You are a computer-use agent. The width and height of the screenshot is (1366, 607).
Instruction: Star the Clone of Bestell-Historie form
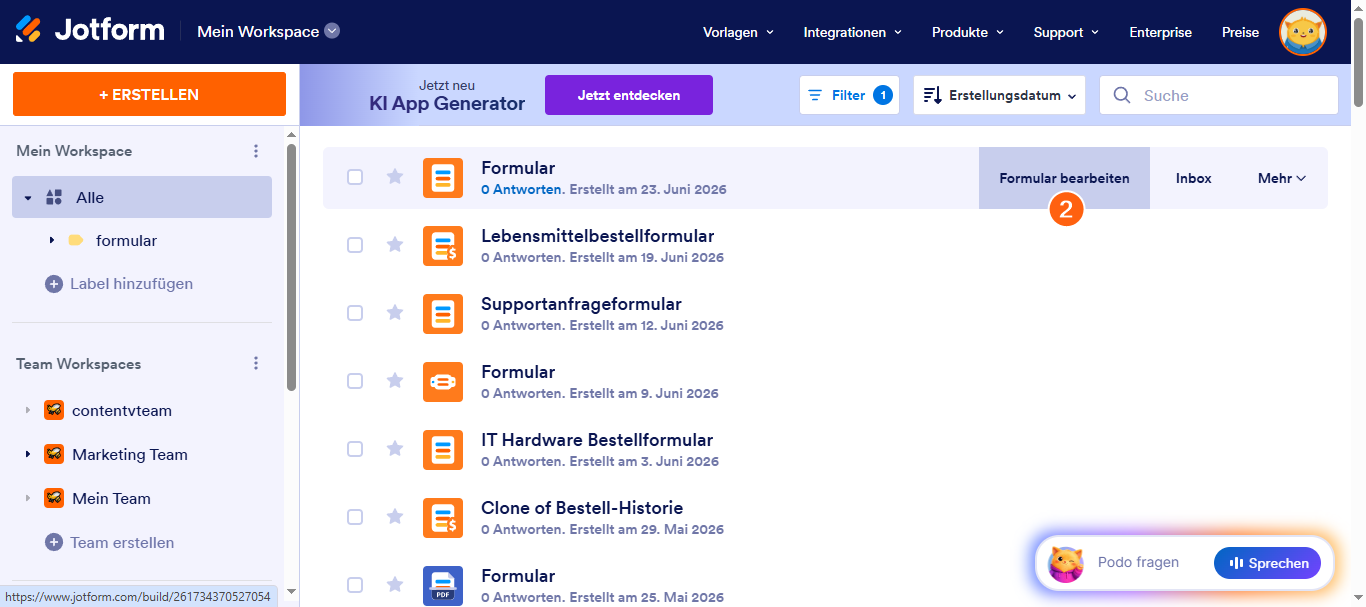pyautogui.click(x=395, y=517)
